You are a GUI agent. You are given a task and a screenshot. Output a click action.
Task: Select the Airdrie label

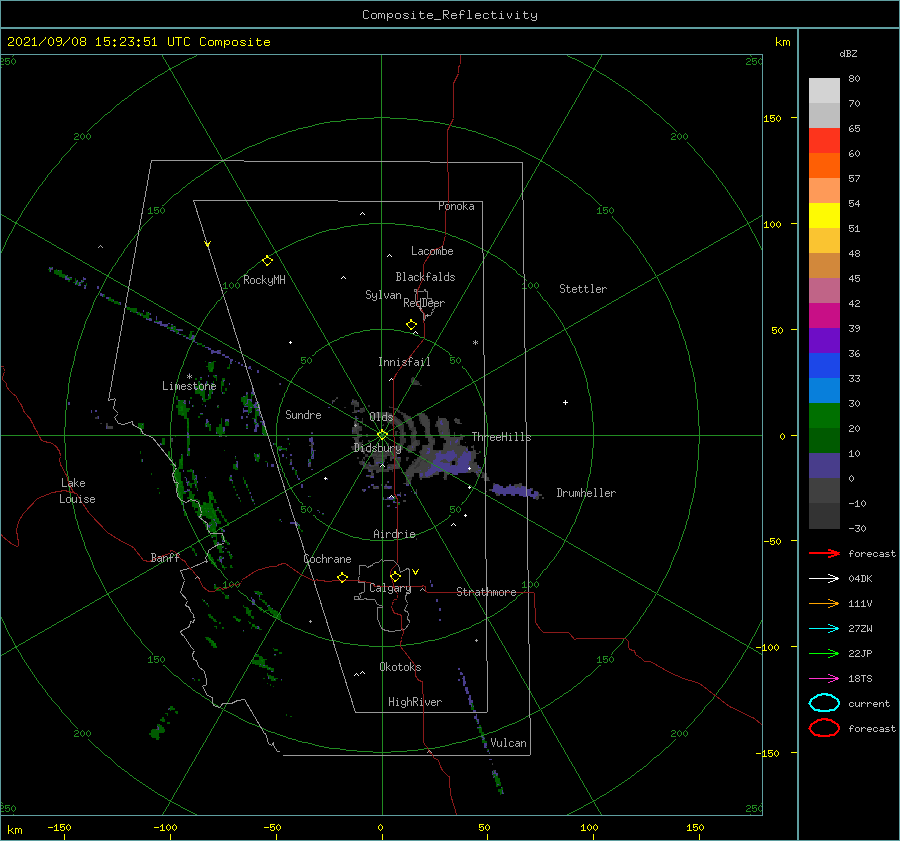(x=394, y=534)
